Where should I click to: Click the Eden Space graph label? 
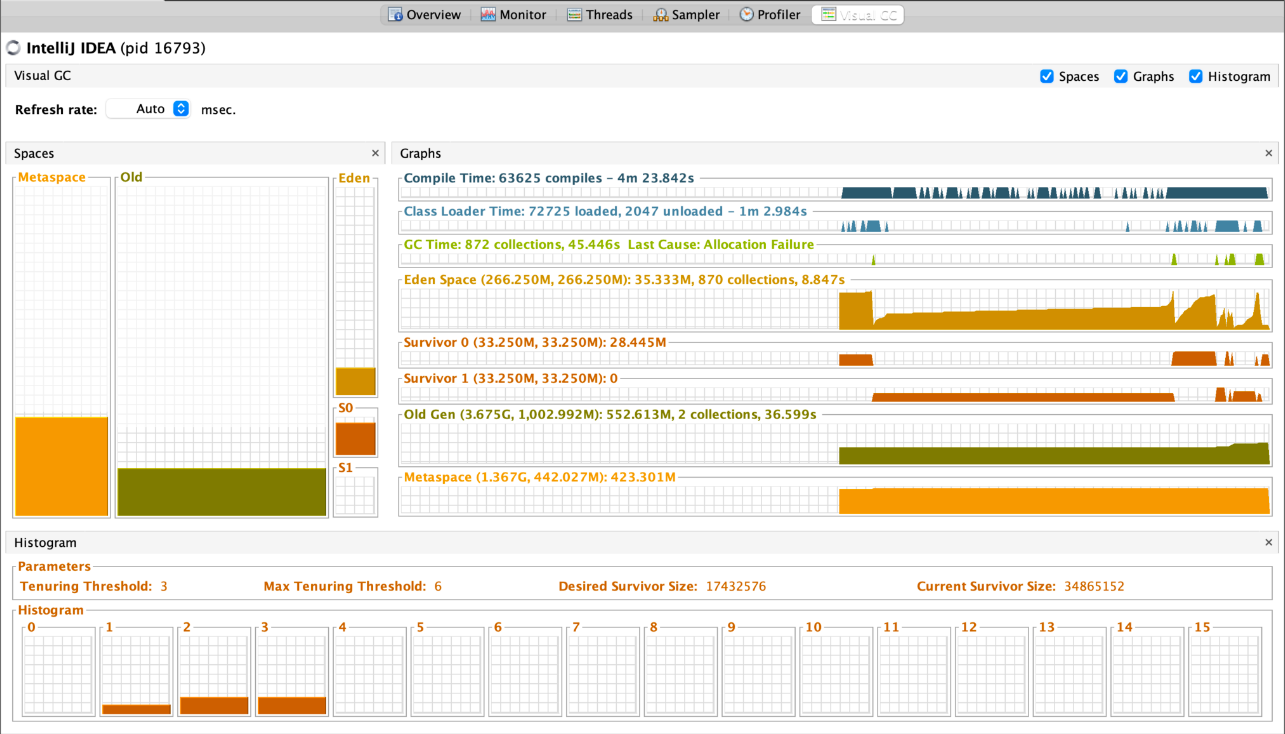click(624, 280)
